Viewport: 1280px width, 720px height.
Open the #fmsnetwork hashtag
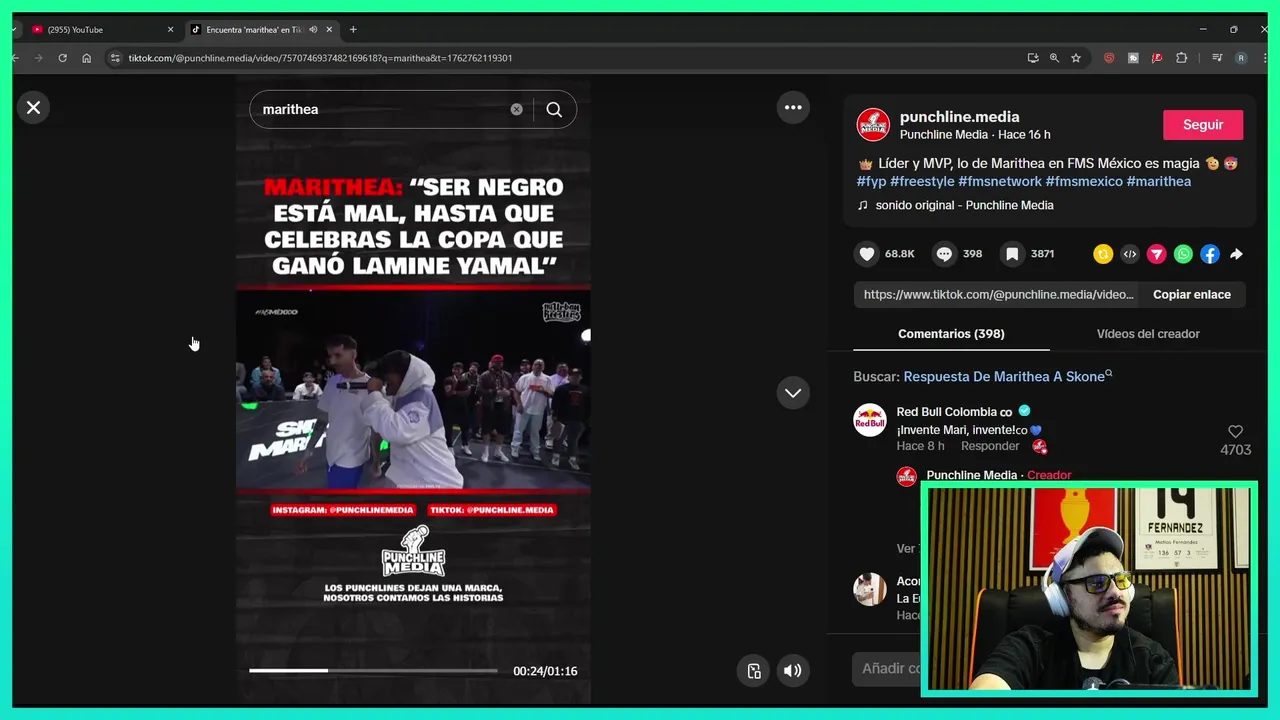[1000, 181]
